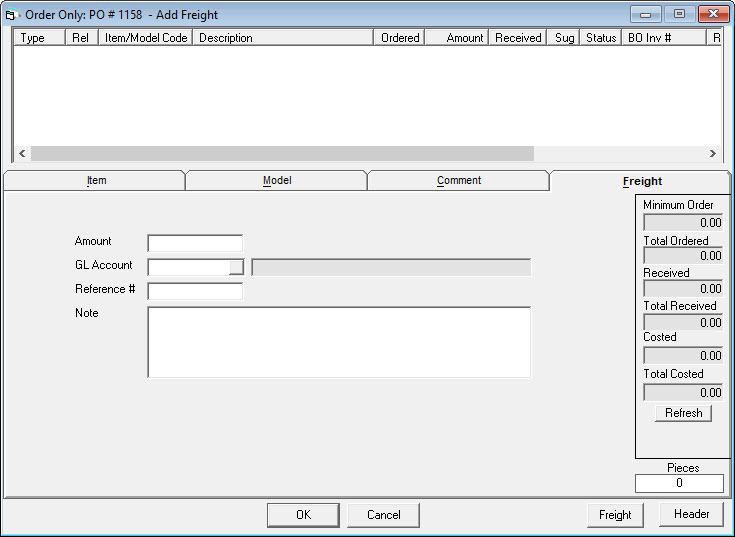Image resolution: width=735 pixels, height=537 pixels.
Task: Click the Total Ordered value field
Action: click(x=683, y=256)
